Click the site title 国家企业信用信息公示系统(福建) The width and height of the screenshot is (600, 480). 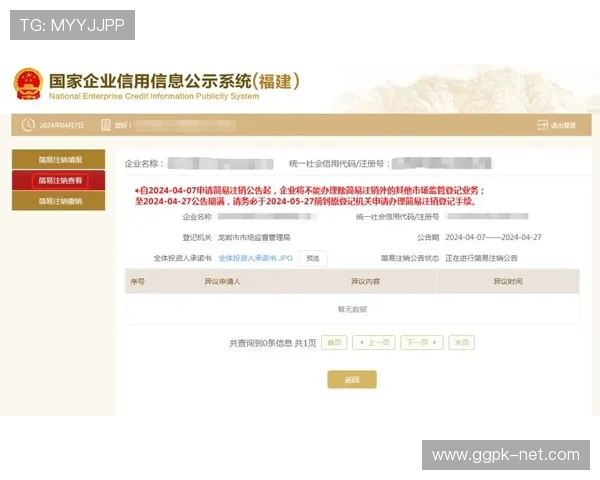tap(174, 81)
